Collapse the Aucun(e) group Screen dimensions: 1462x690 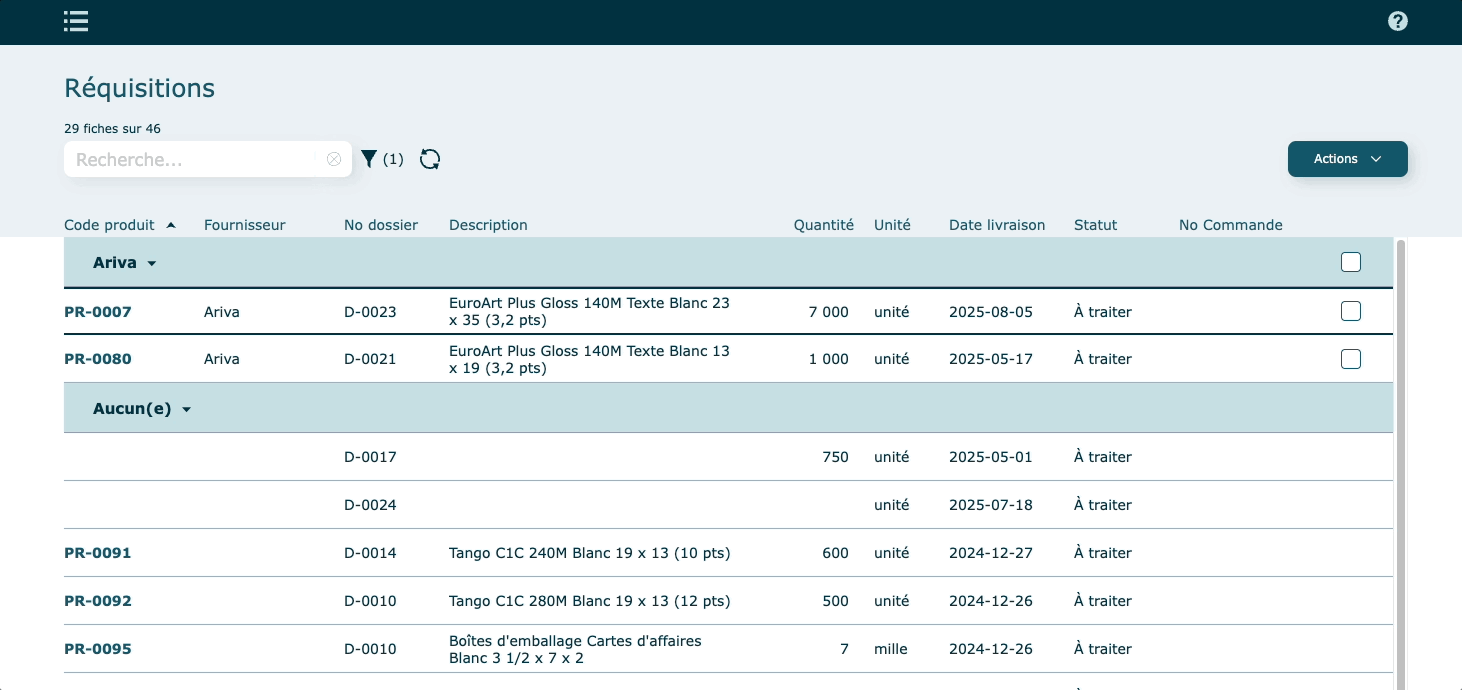click(x=186, y=410)
